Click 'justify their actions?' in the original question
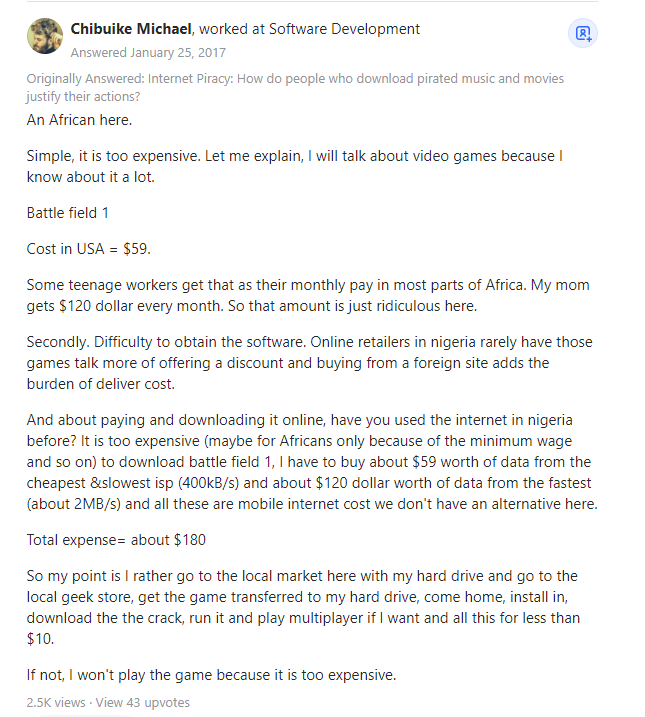This screenshot has height=717, width=645. (83, 96)
